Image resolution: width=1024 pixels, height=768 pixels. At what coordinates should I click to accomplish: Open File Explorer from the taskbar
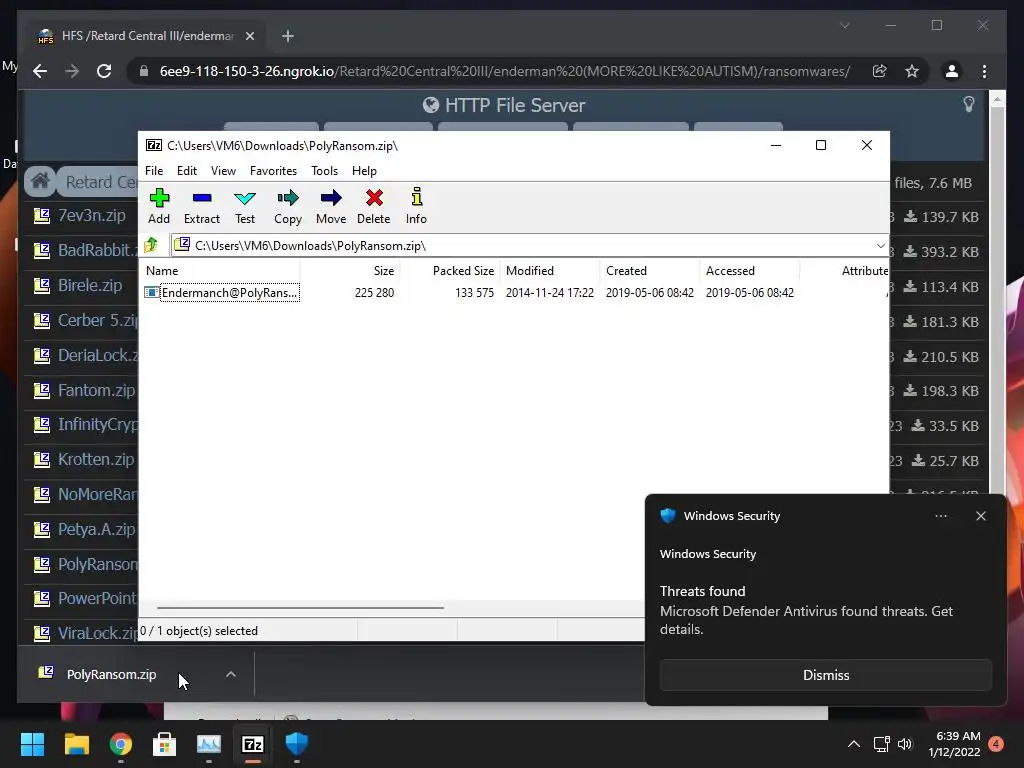(x=76, y=744)
